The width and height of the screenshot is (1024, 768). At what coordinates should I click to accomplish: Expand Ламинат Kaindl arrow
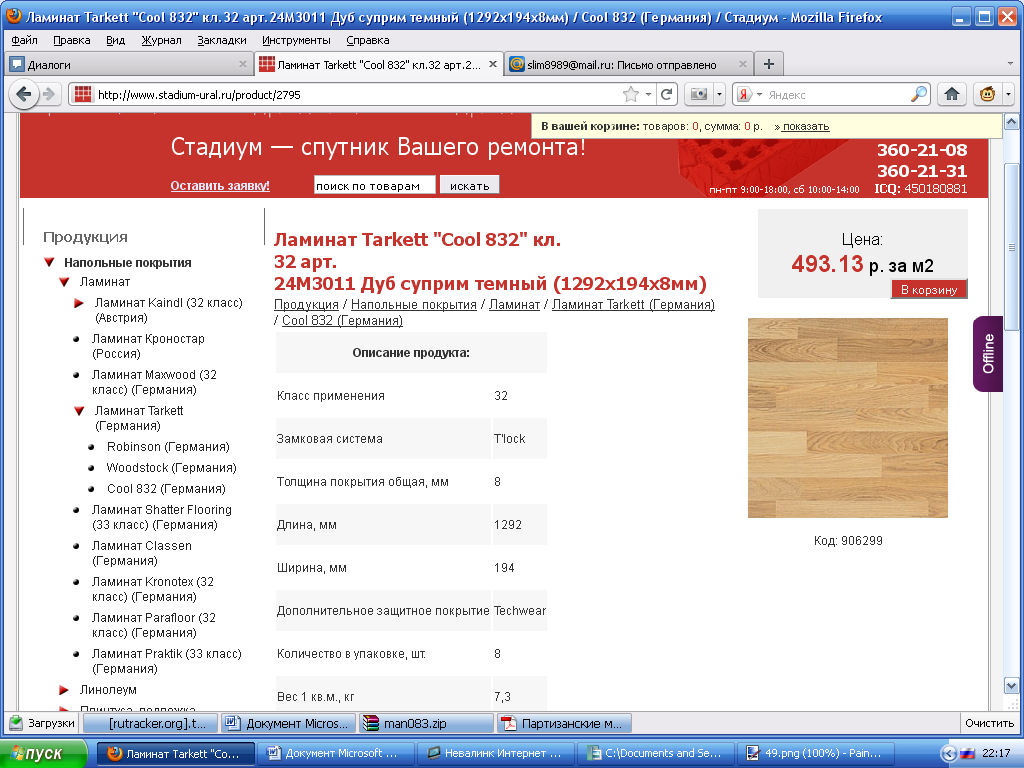pyautogui.click(x=79, y=303)
